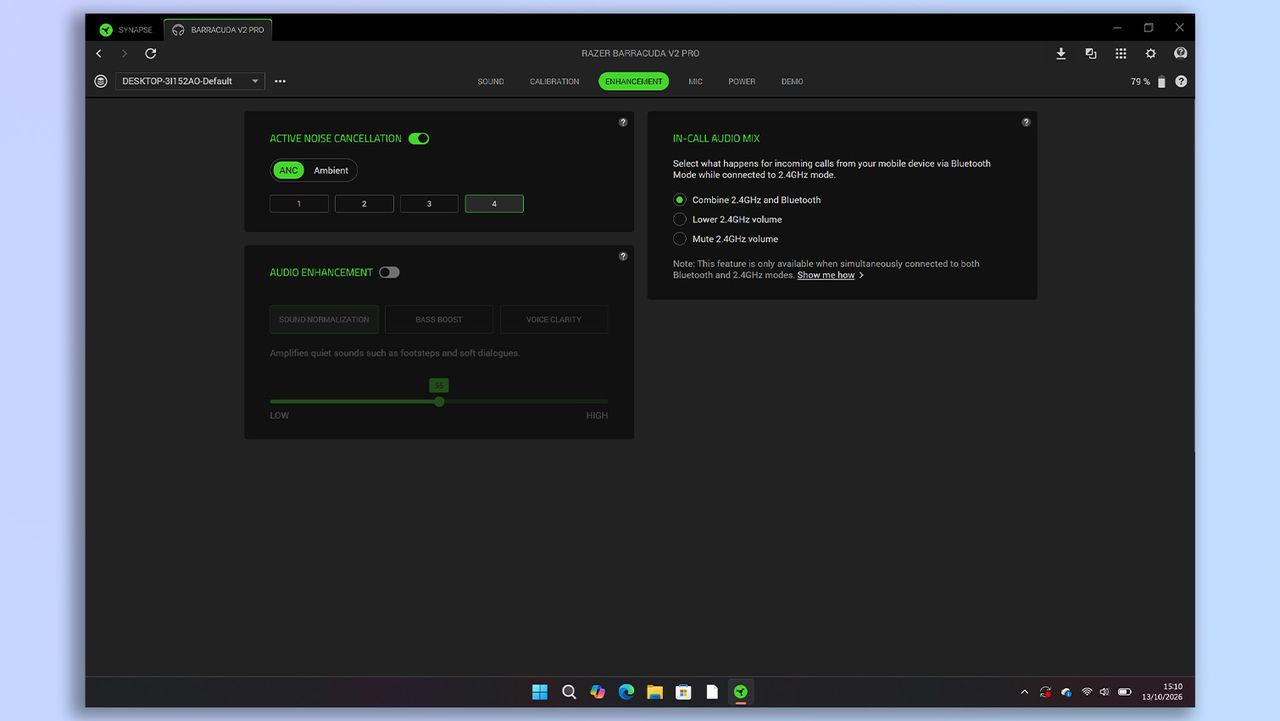Click the overlapping windows icon

point(1091,54)
